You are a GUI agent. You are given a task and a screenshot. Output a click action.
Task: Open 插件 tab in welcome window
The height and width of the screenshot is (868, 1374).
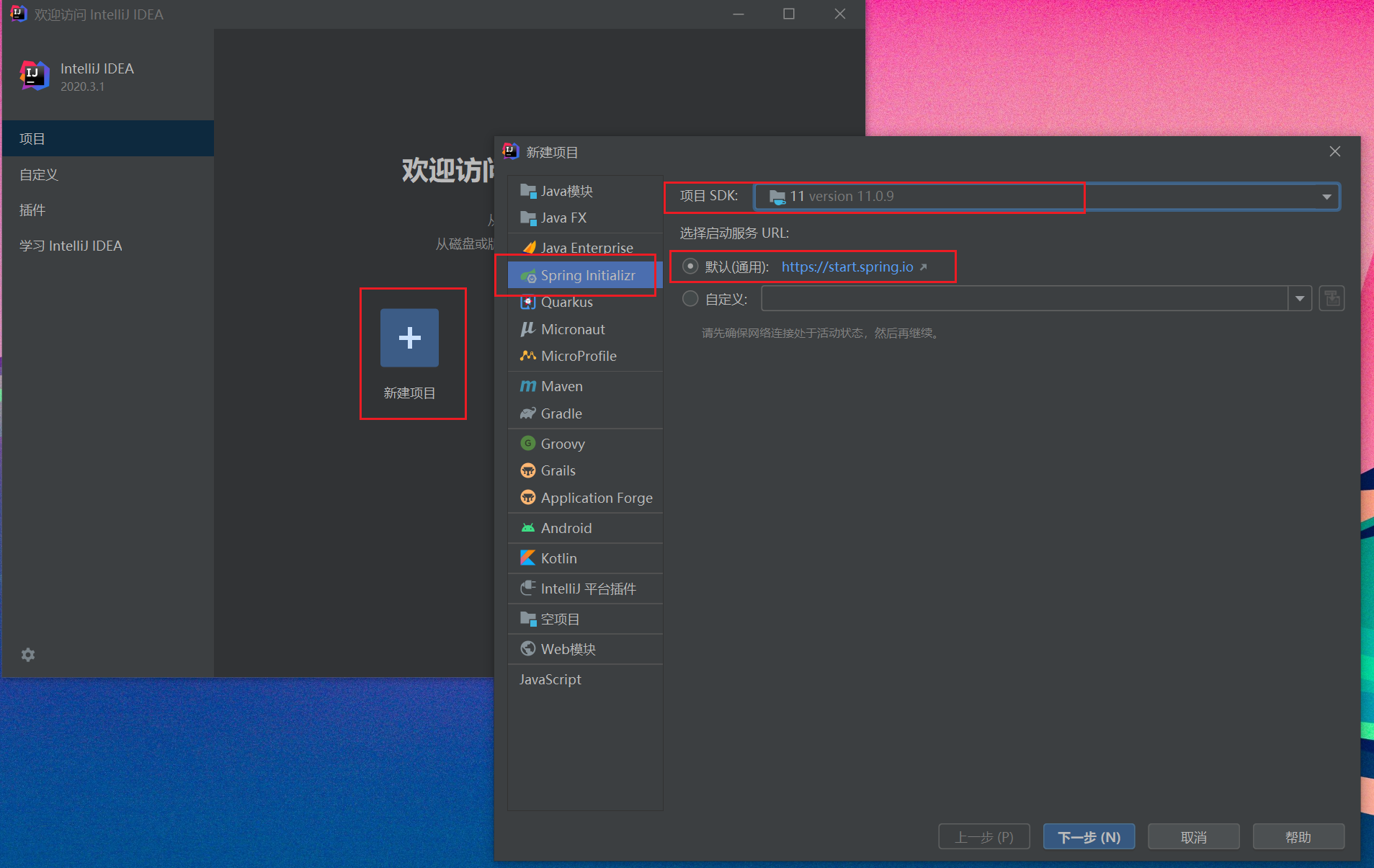108,210
